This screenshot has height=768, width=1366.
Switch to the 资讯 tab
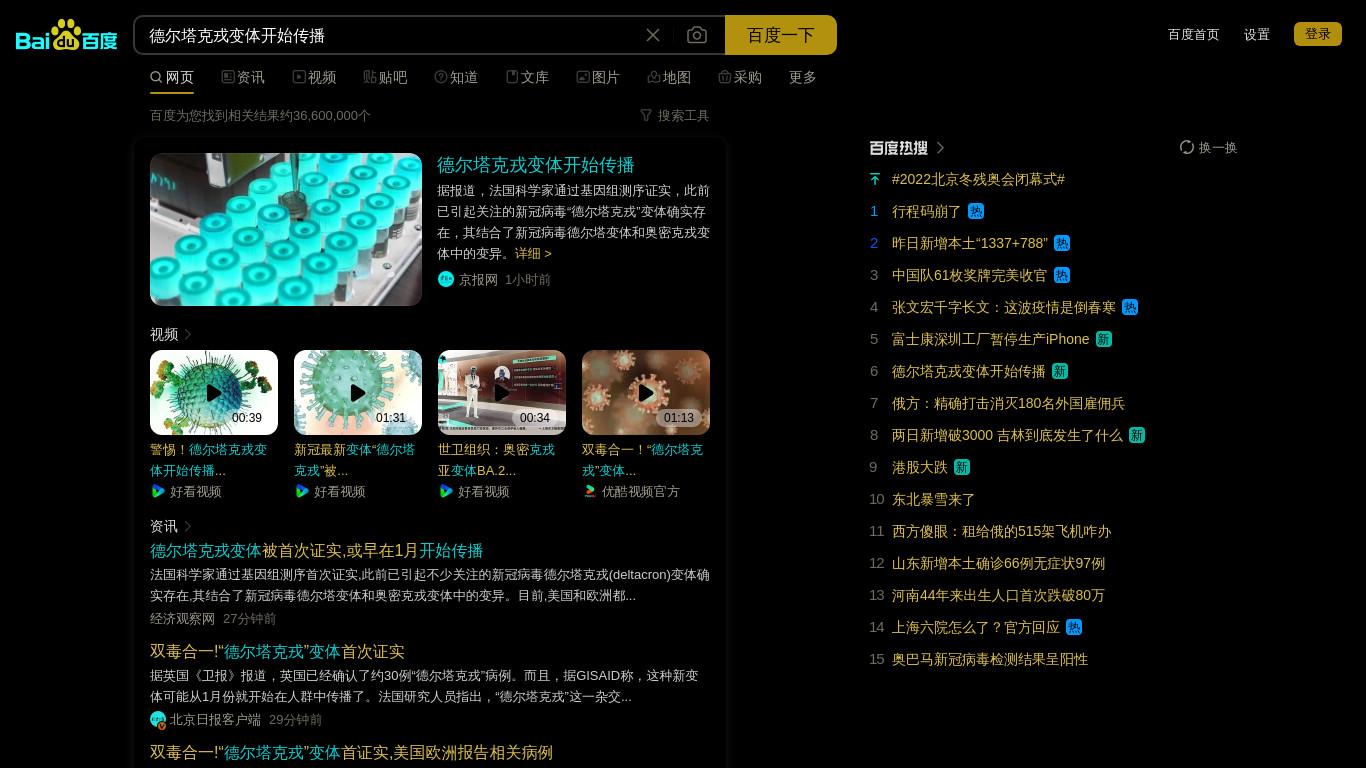click(x=243, y=77)
